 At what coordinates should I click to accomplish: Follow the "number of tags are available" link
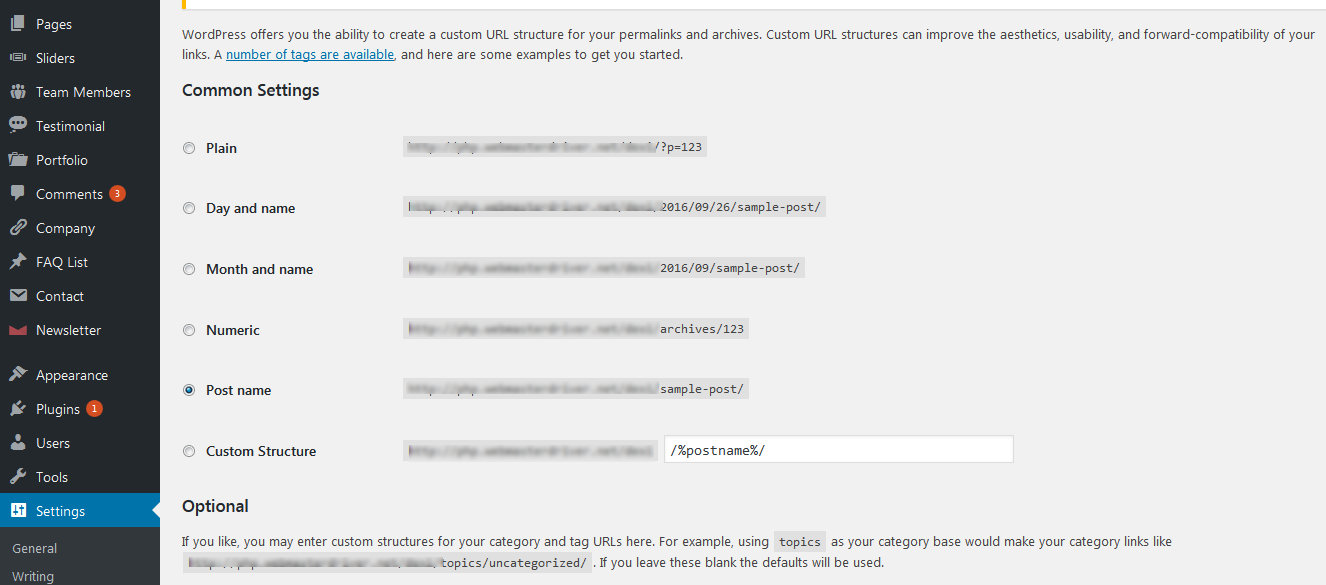coord(310,55)
